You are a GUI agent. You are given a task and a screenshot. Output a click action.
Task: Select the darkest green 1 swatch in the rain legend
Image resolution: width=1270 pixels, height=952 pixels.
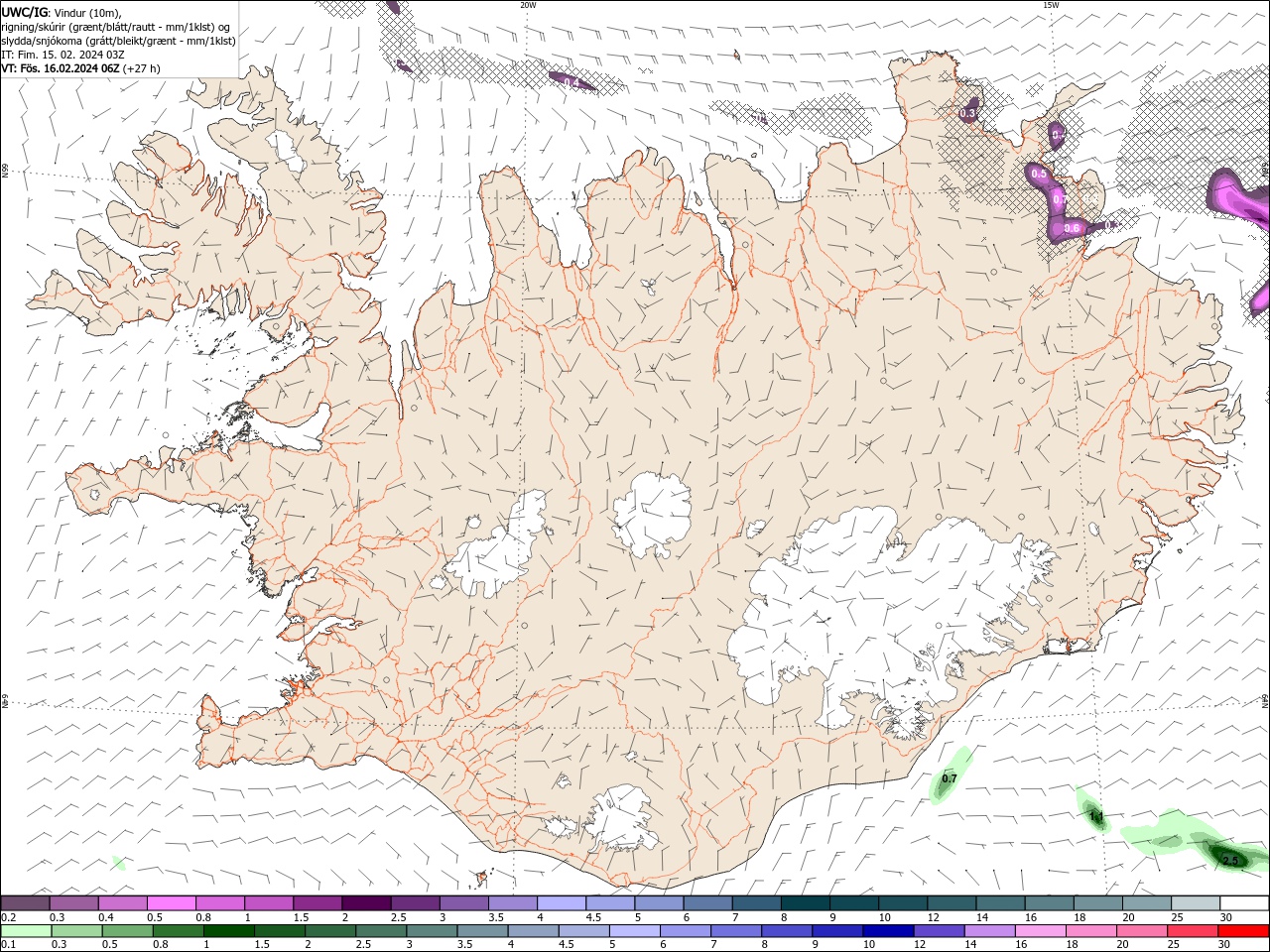(x=229, y=931)
